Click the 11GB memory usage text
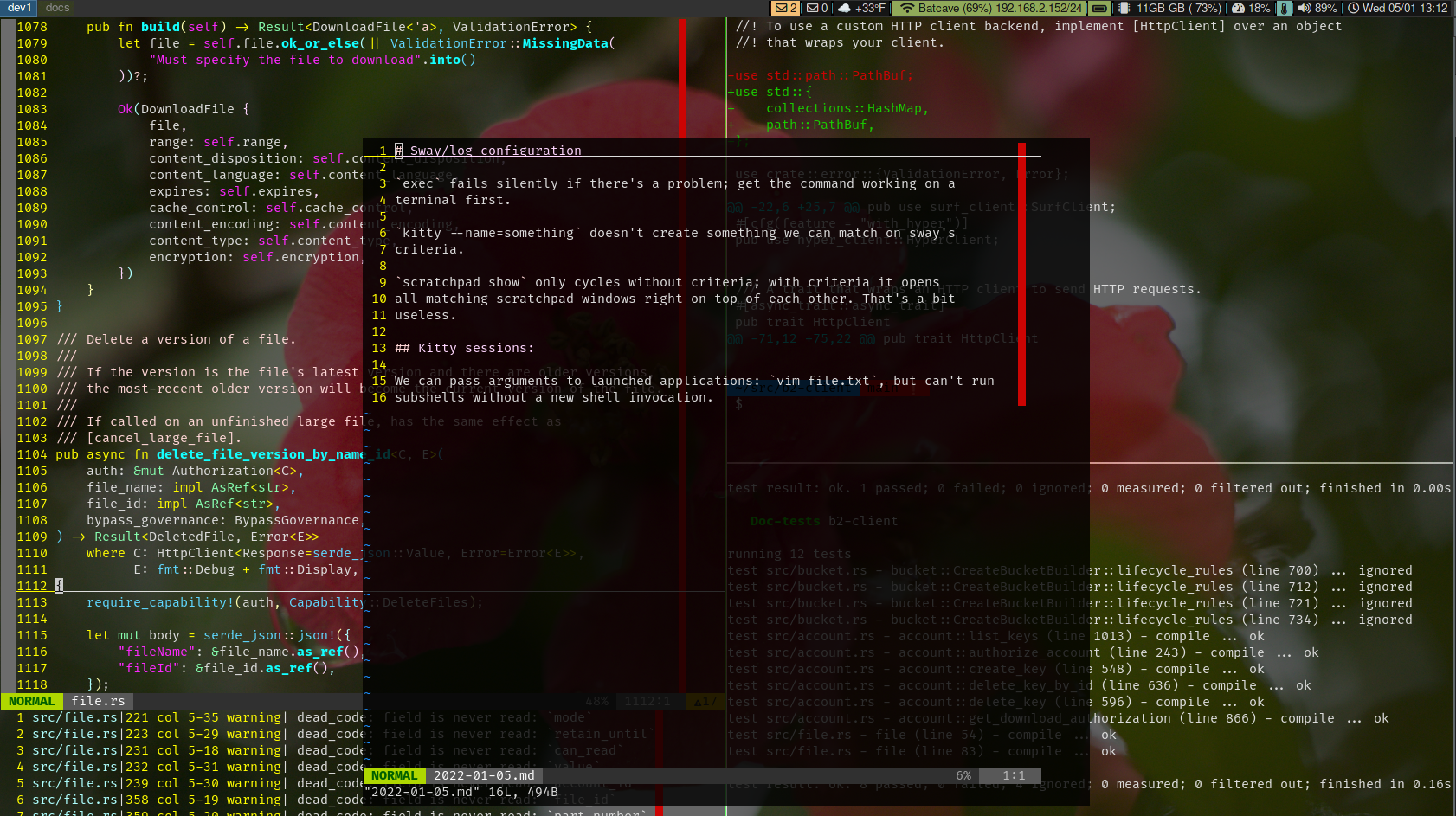This screenshot has width=1456, height=816. 1178,8
